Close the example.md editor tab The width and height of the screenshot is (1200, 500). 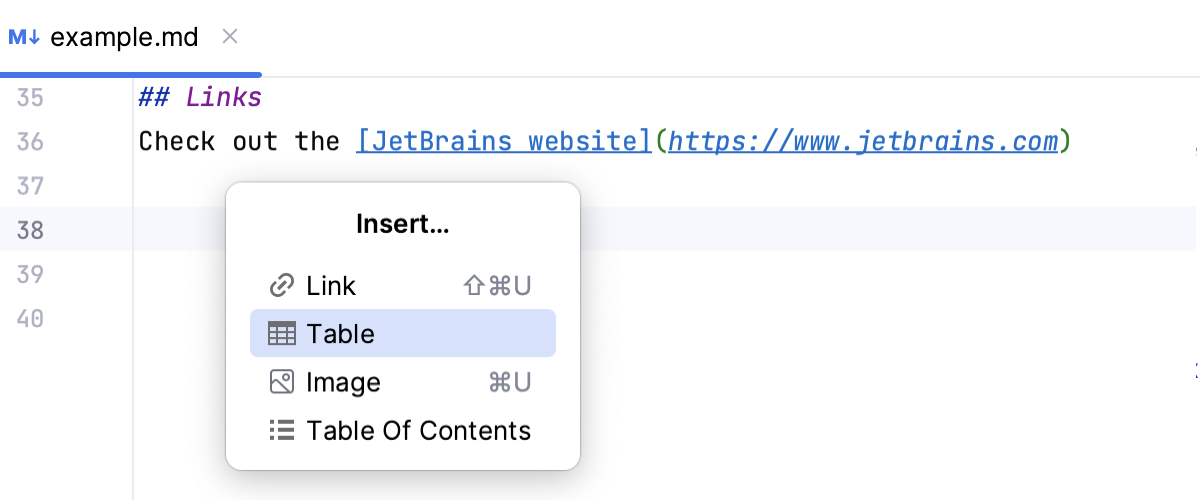[x=229, y=37]
